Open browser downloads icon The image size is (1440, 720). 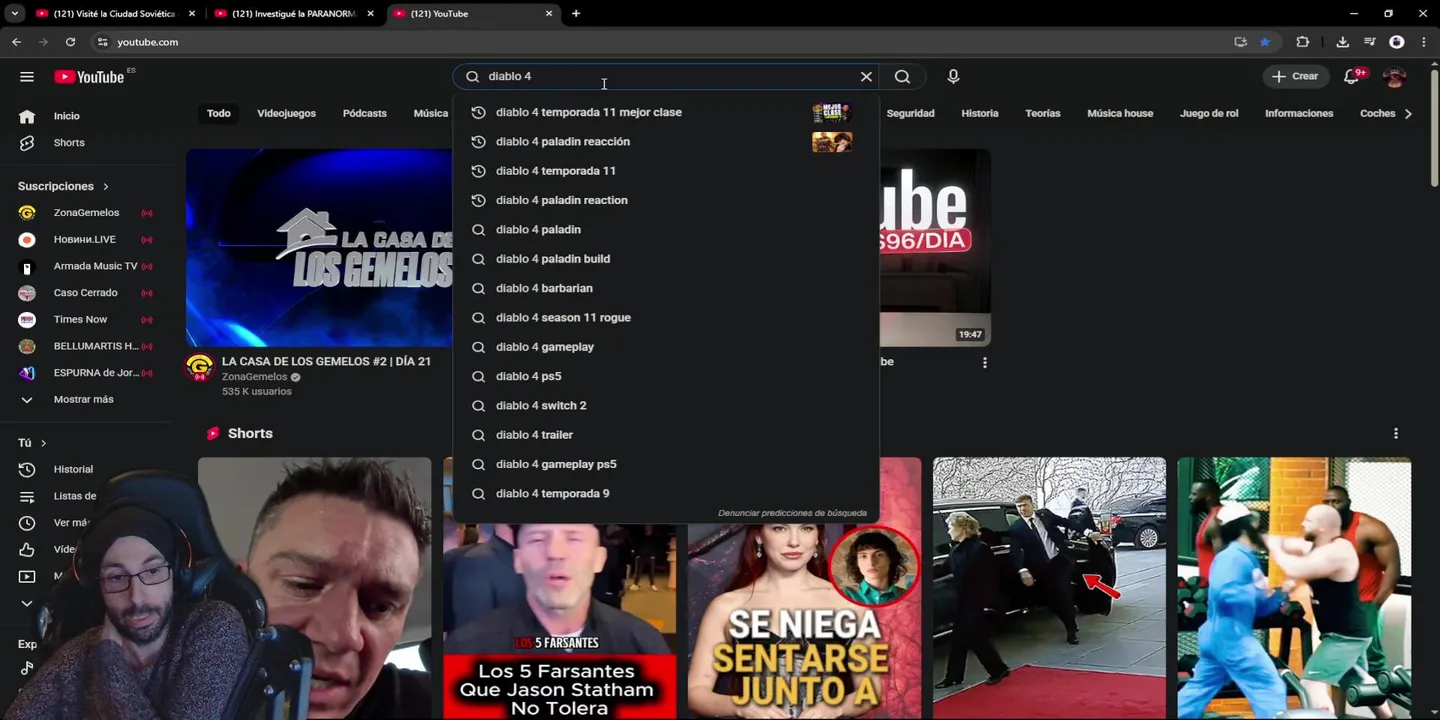[x=1342, y=42]
